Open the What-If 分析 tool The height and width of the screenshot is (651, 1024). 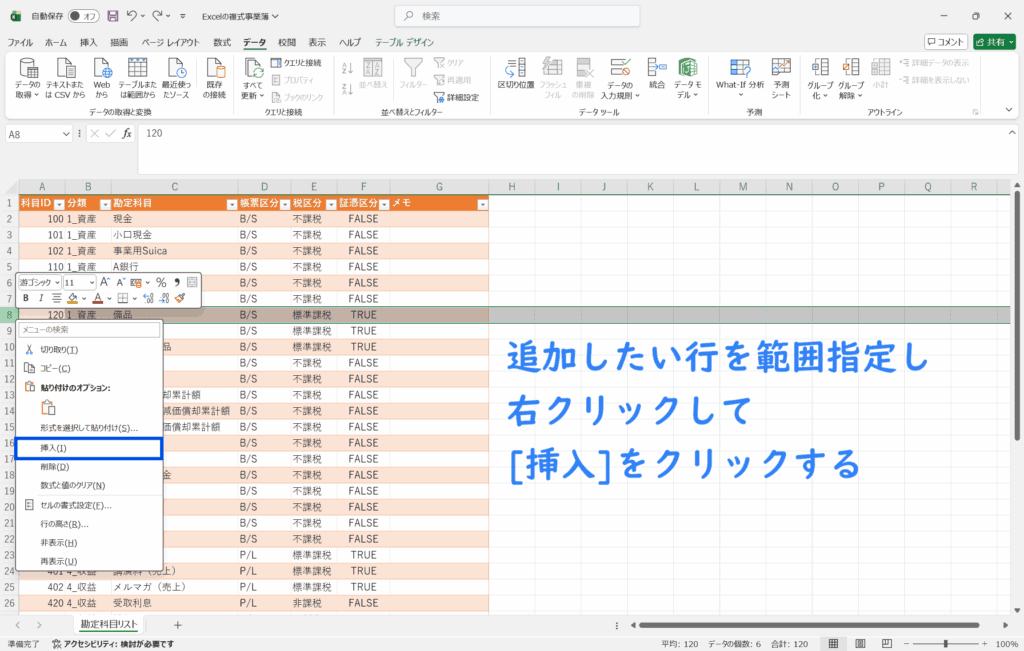click(x=739, y=77)
